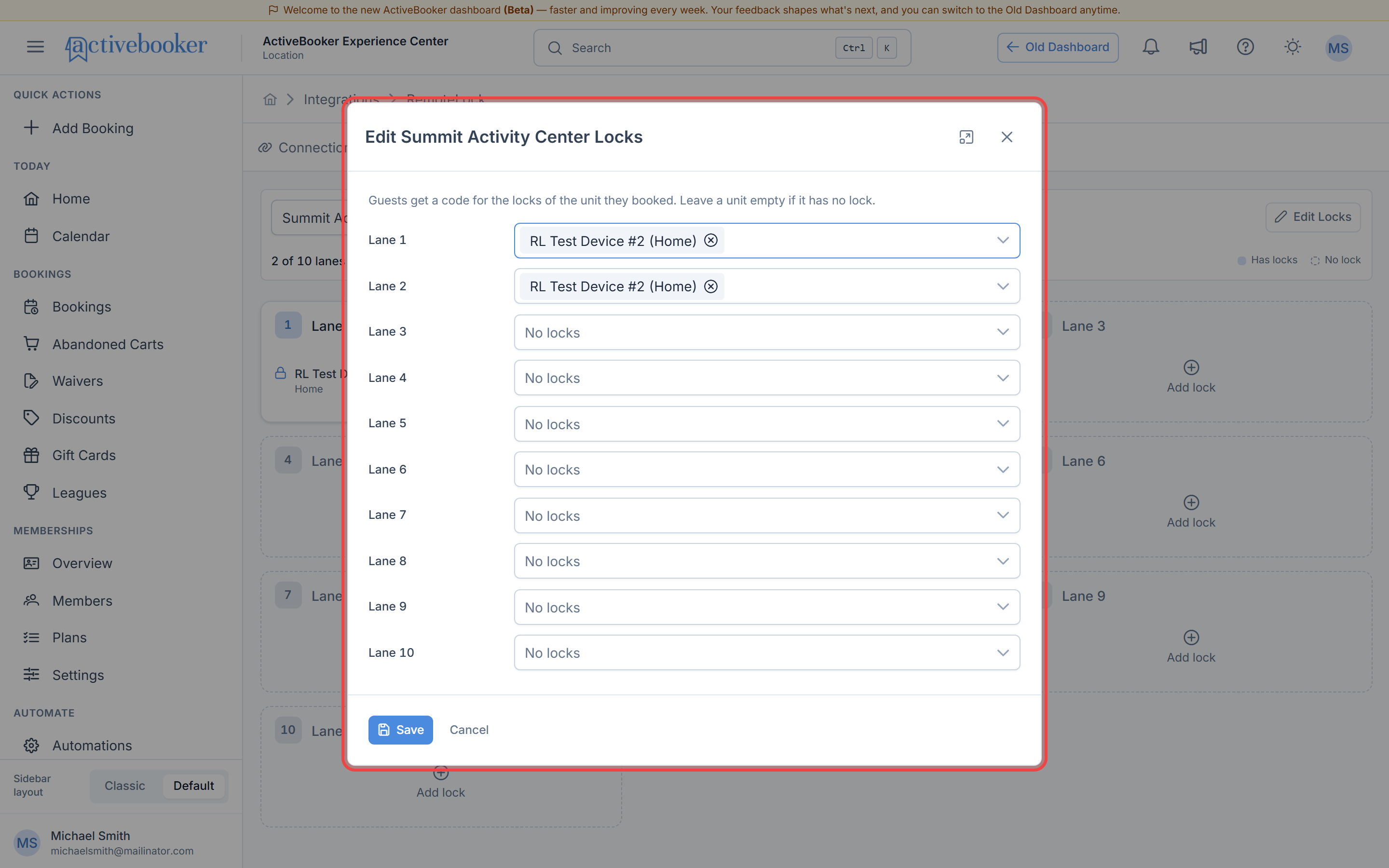Select Default sidebar layout
The image size is (1389, 868).
pos(193,786)
